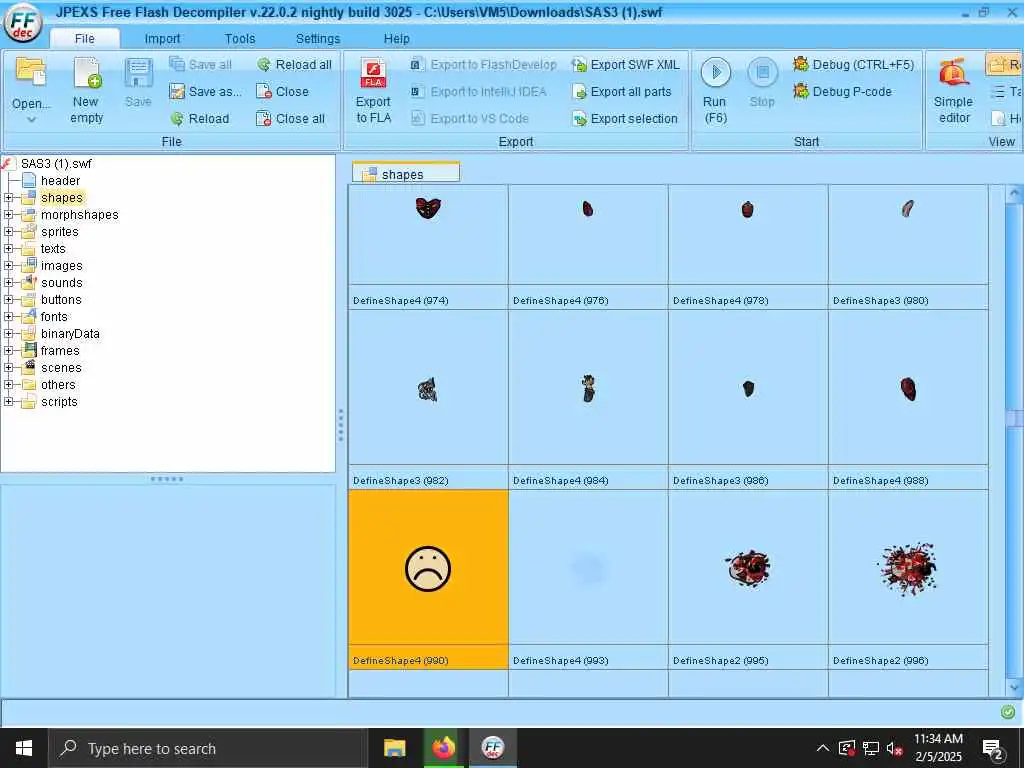1024x768 pixels.
Task: Click Reload all
Action: (x=295, y=65)
